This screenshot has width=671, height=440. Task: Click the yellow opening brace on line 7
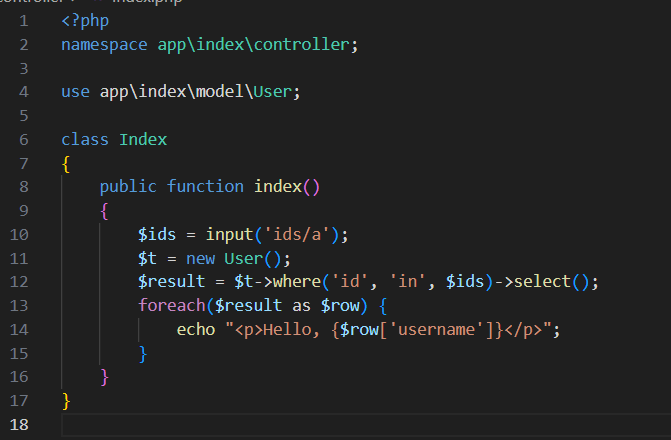point(66,164)
